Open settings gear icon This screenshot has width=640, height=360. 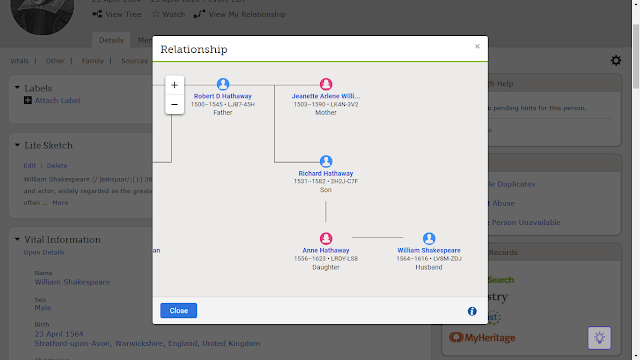[616, 61]
